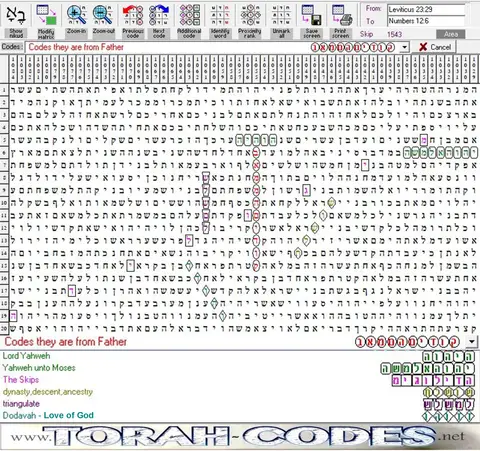480x451 pixels.
Task: Select 'dynasty,descent,ancestry' code entry
Action: point(48,392)
